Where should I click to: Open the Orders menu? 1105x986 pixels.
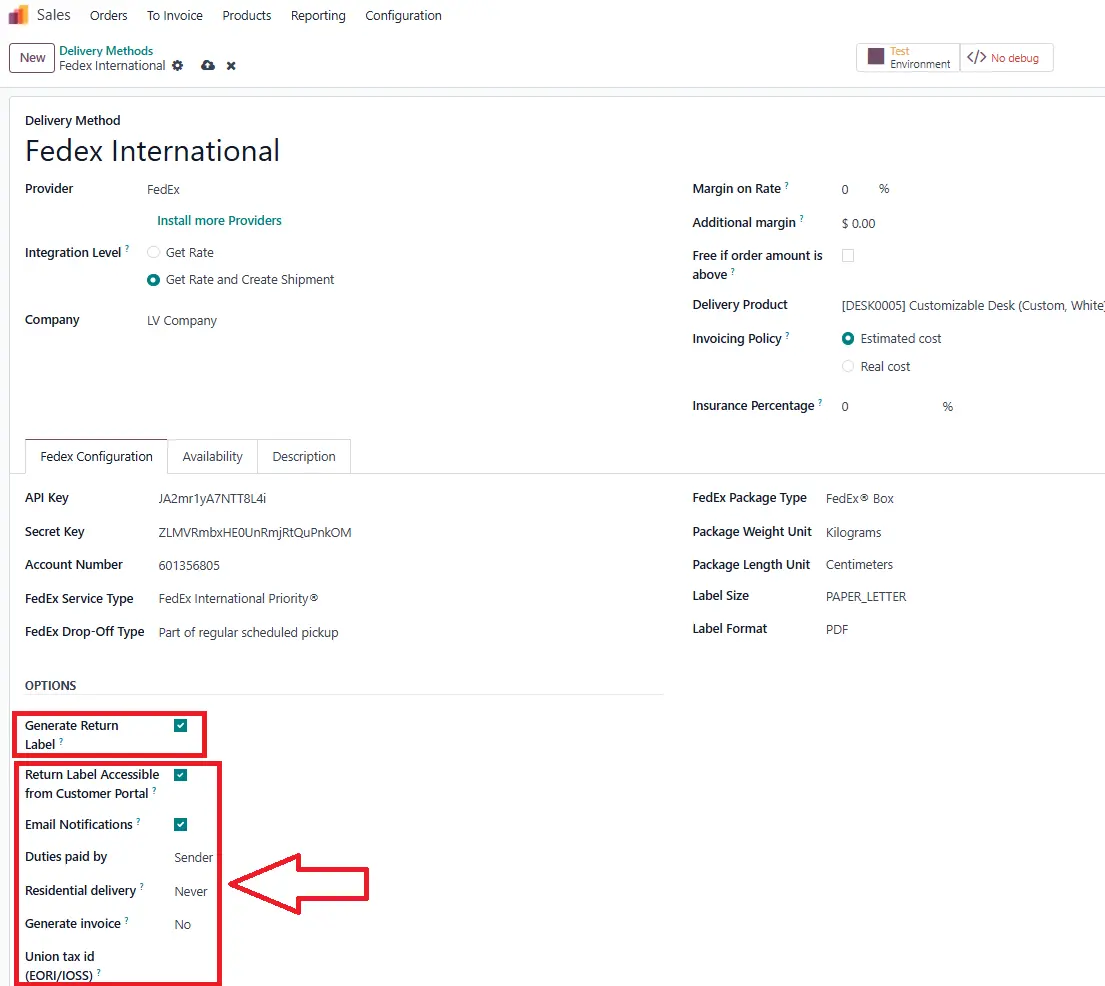pos(109,16)
